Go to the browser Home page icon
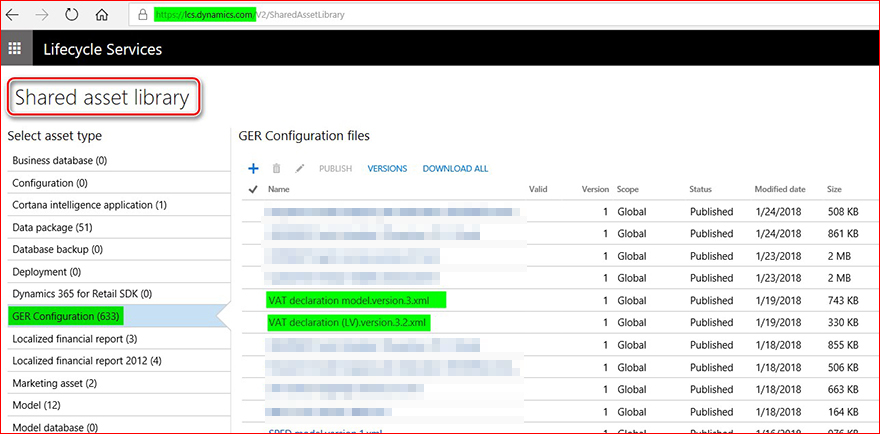 [x=102, y=15]
